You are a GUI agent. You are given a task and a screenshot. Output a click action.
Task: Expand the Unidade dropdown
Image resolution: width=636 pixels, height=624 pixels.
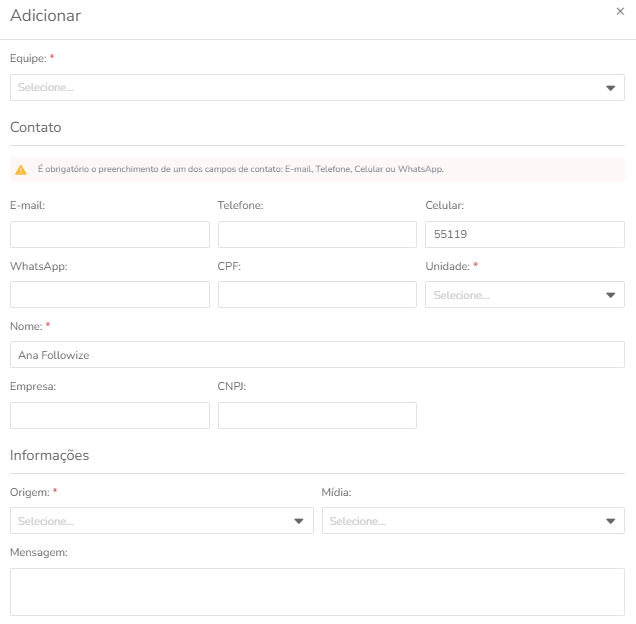pyautogui.click(x=525, y=294)
